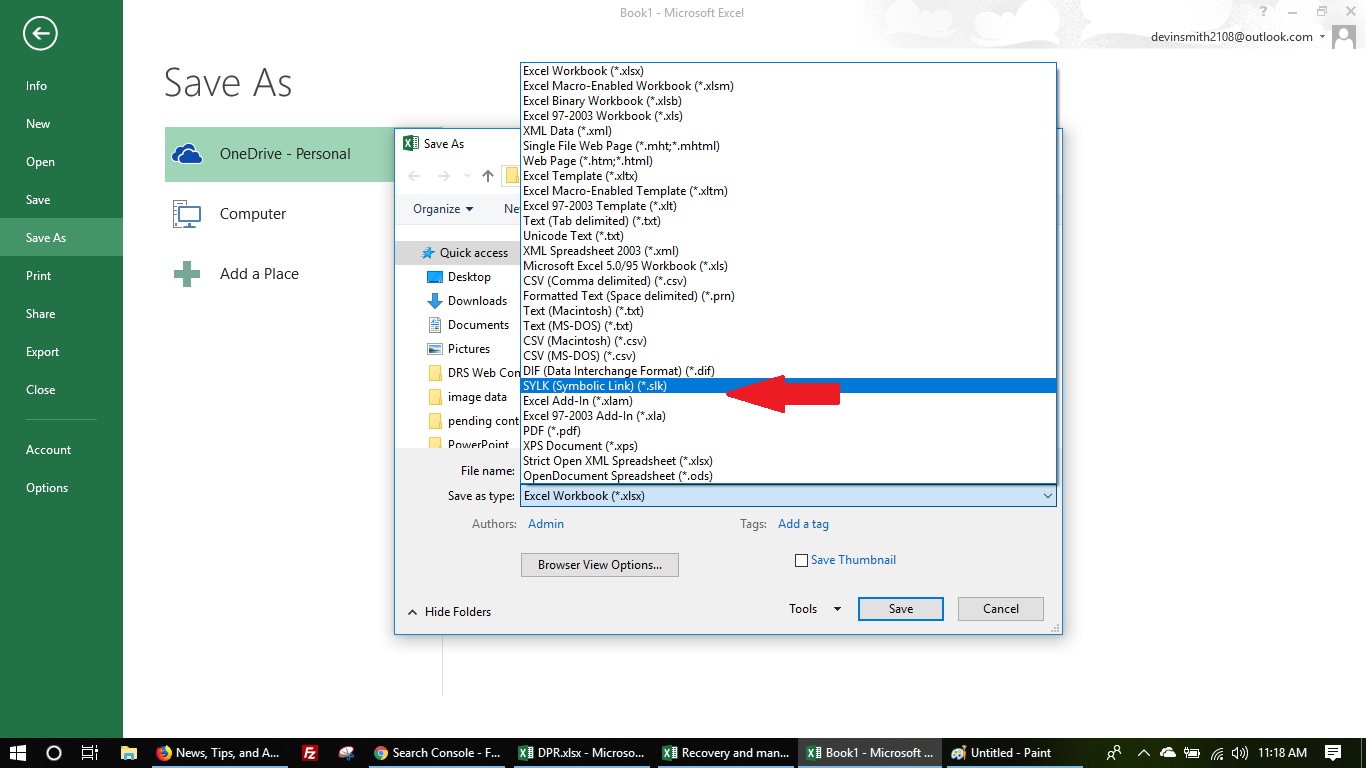
Task: Choose the Computer location icon
Action: tap(187, 214)
